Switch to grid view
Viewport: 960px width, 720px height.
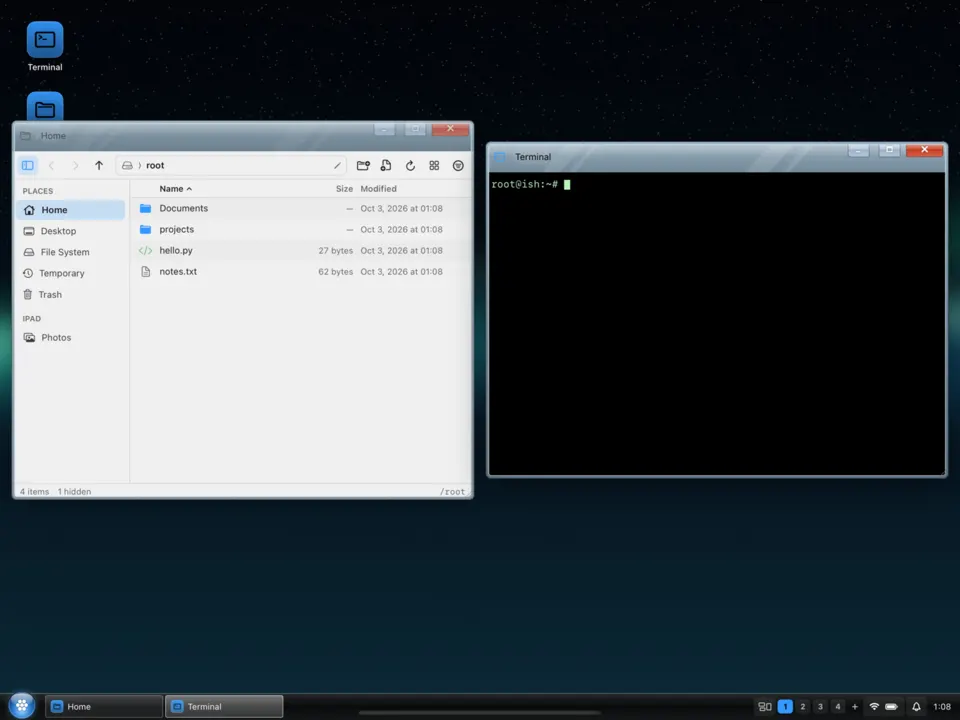tap(434, 165)
